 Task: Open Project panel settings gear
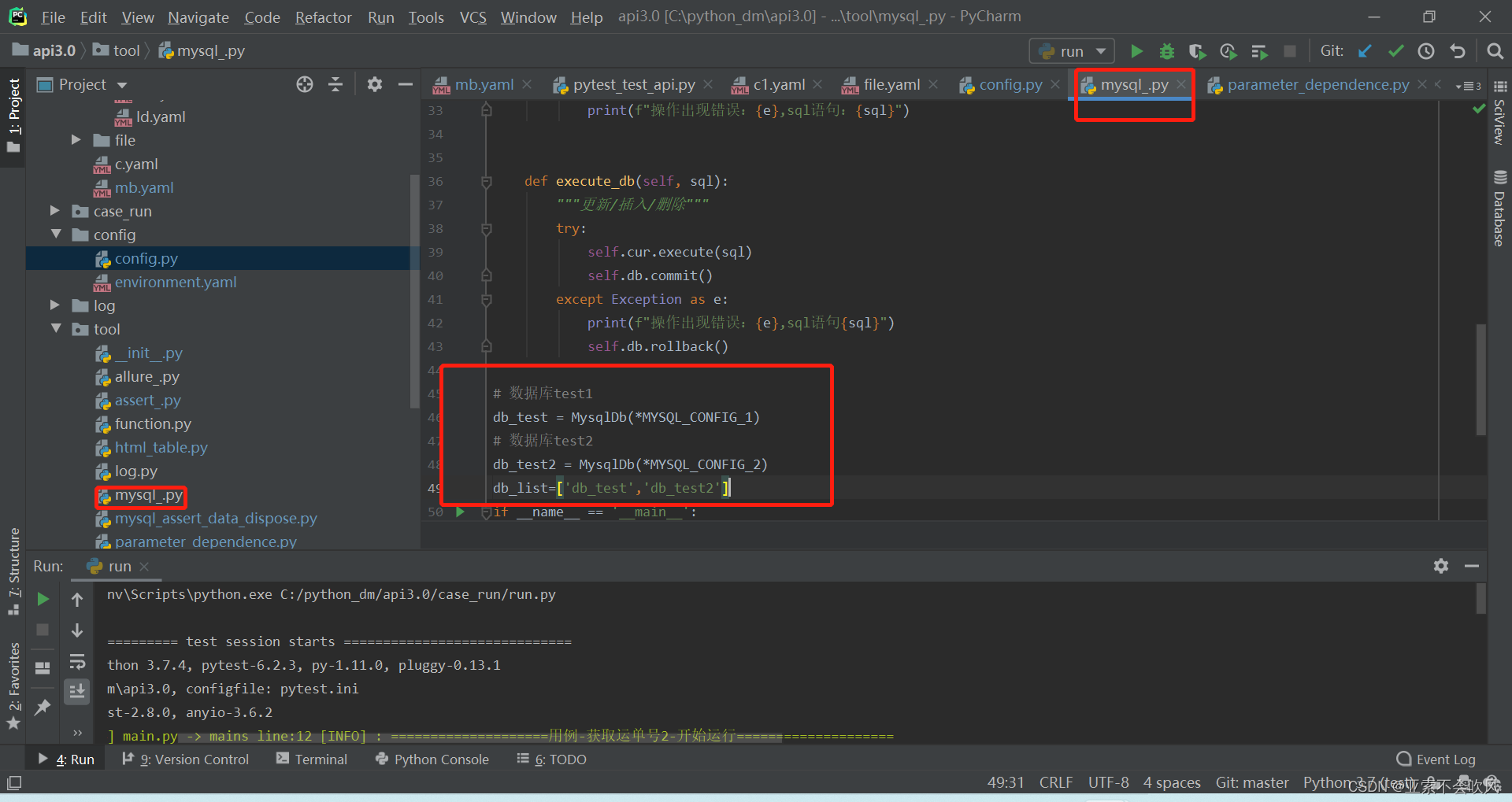pyautogui.click(x=375, y=84)
